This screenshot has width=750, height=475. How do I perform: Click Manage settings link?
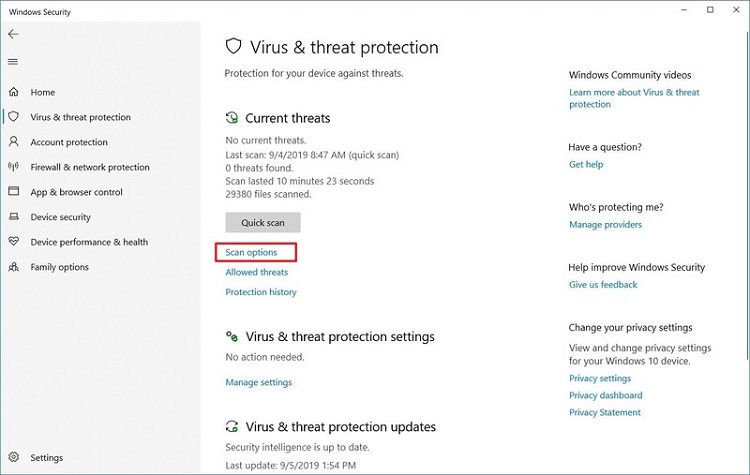point(259,382)
